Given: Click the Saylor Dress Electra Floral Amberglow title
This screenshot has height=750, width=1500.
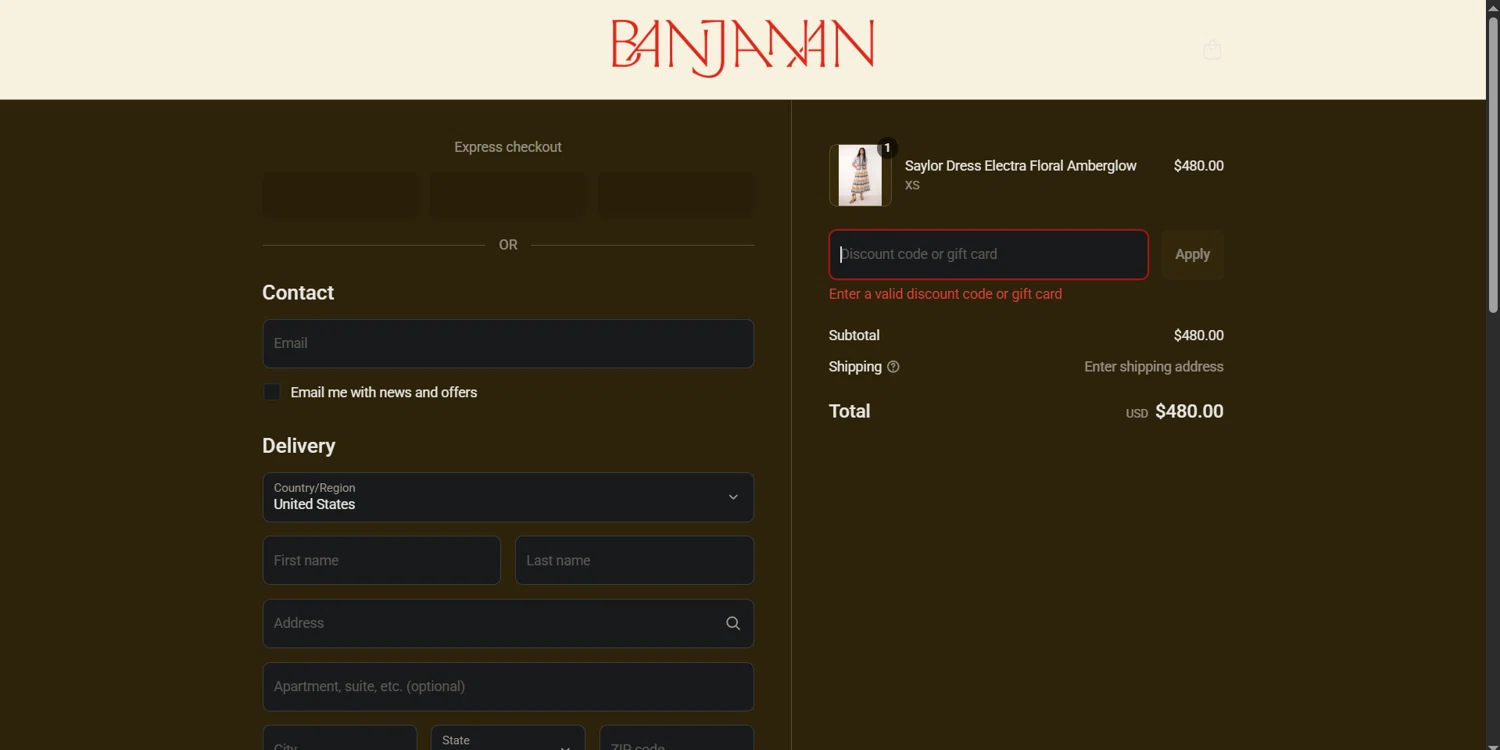Looking at the screenshot, I should [x=1020, y=166].
